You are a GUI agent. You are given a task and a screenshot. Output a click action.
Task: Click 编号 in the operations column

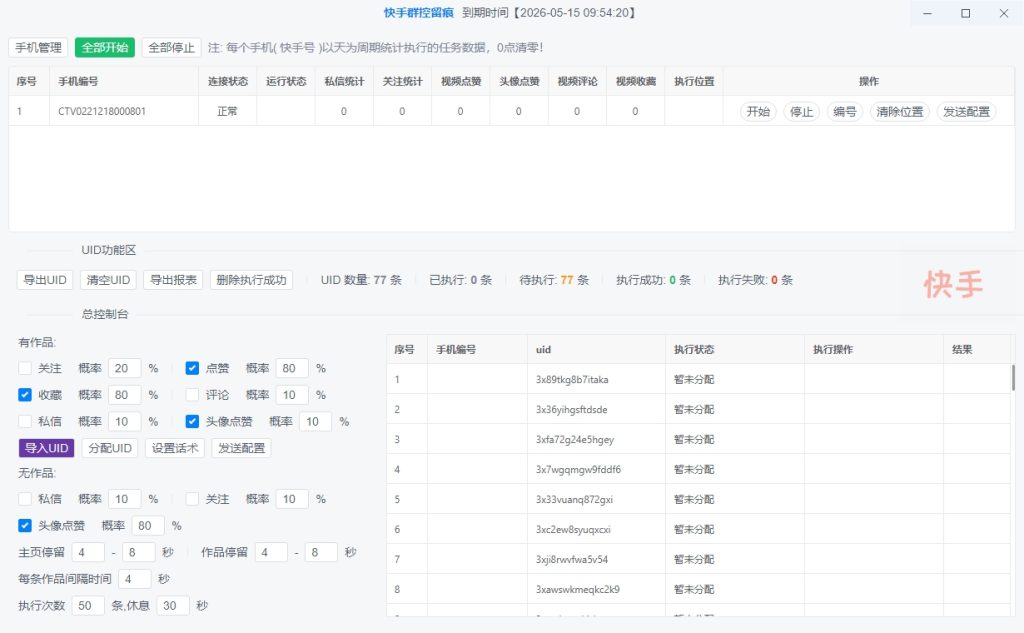pos(844,111)
